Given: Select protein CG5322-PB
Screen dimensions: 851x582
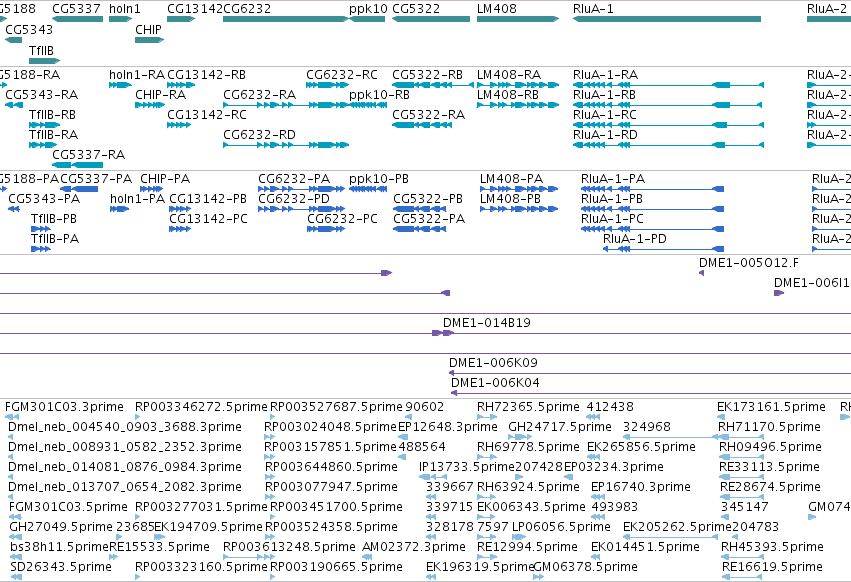Looking at the screenshot, I should point(428,199).
